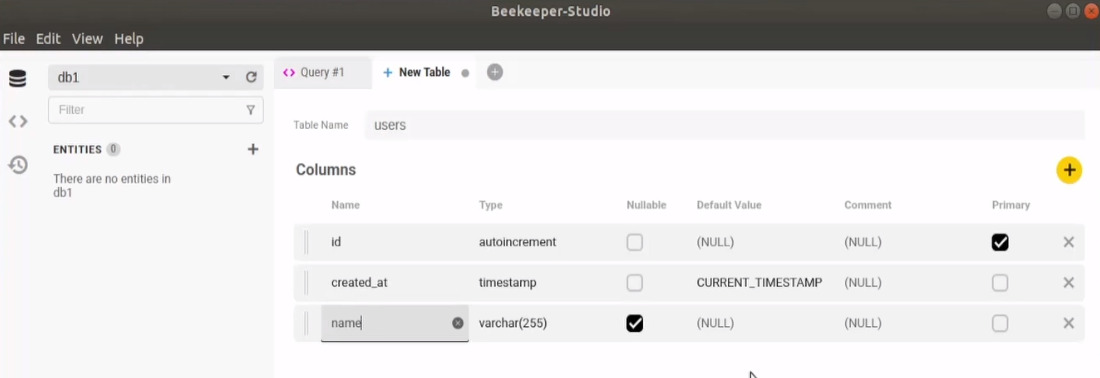Image resolution: width=1100 pixels, height=378 pixels.
Task: Toggle Nullable checkbox for id column
Action: coord(634,242)
